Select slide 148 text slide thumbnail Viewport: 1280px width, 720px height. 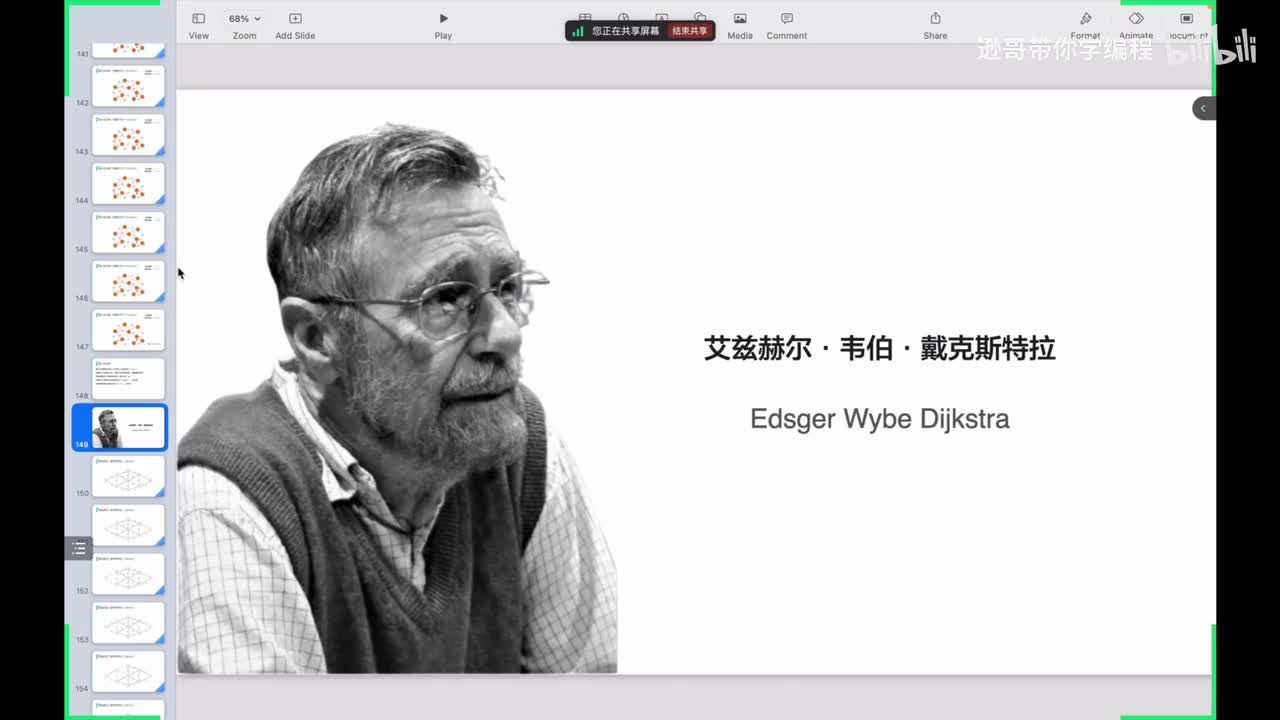click(x=129, y=379)
